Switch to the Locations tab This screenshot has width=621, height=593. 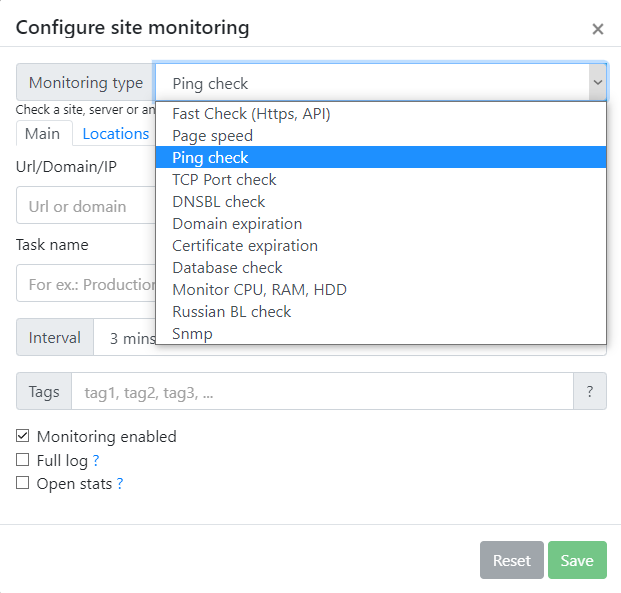[115, 134]
